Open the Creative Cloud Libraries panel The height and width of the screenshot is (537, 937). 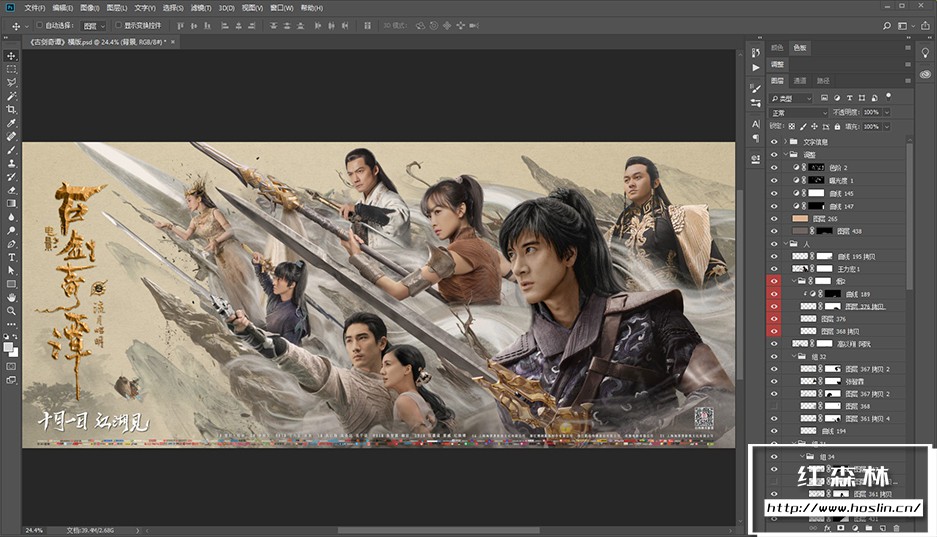pos(925,74)
